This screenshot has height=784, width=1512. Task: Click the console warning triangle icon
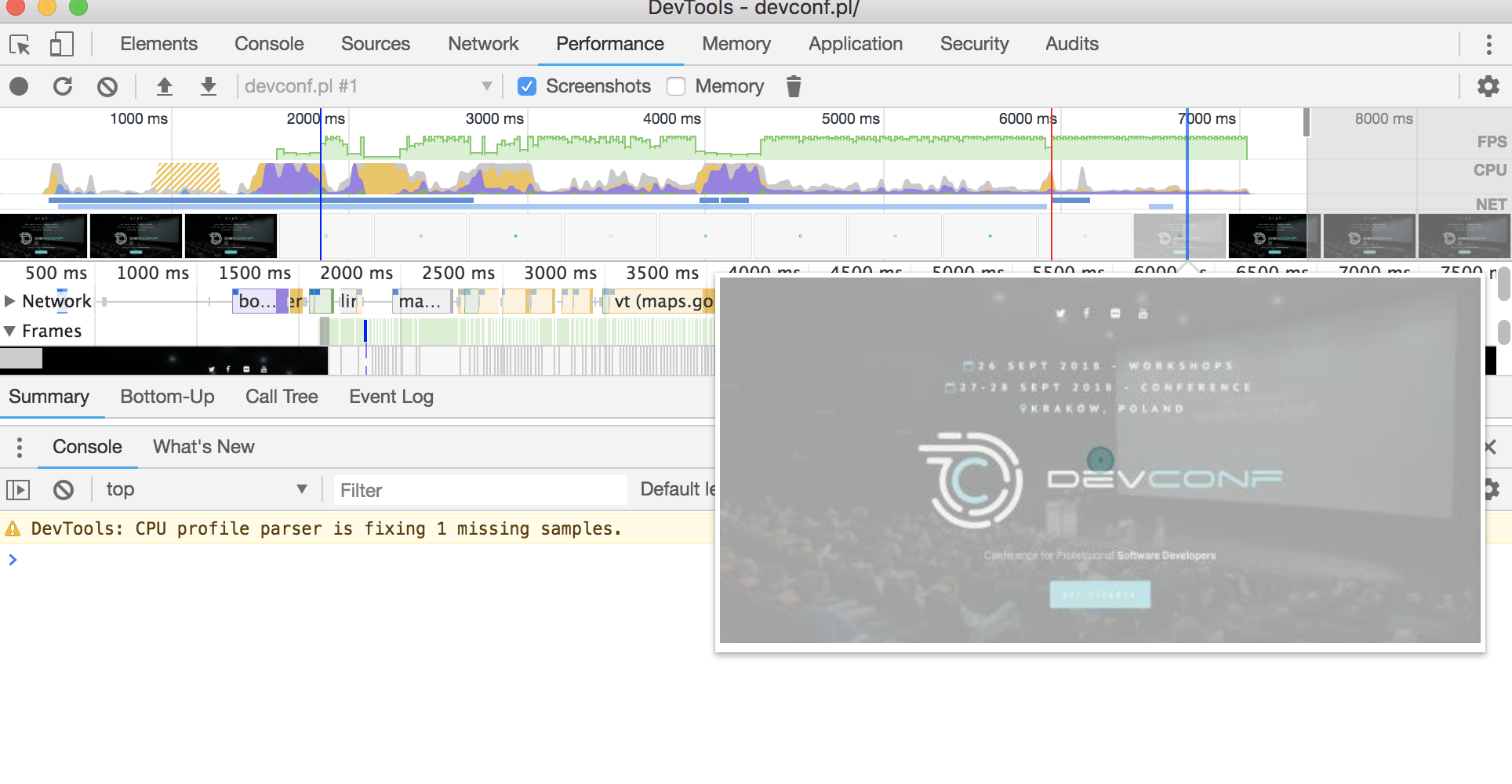click(13, 529)
